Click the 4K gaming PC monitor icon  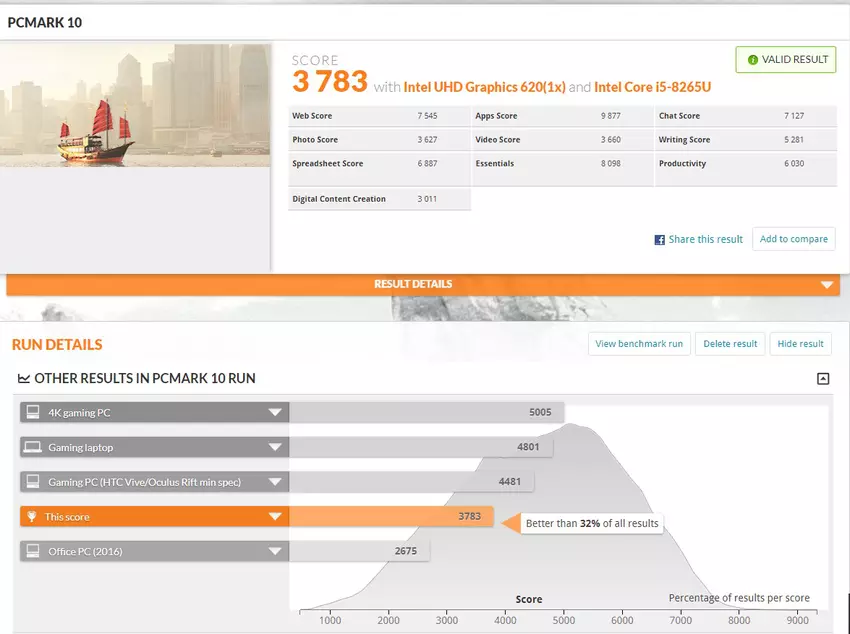tap(33, 412)
